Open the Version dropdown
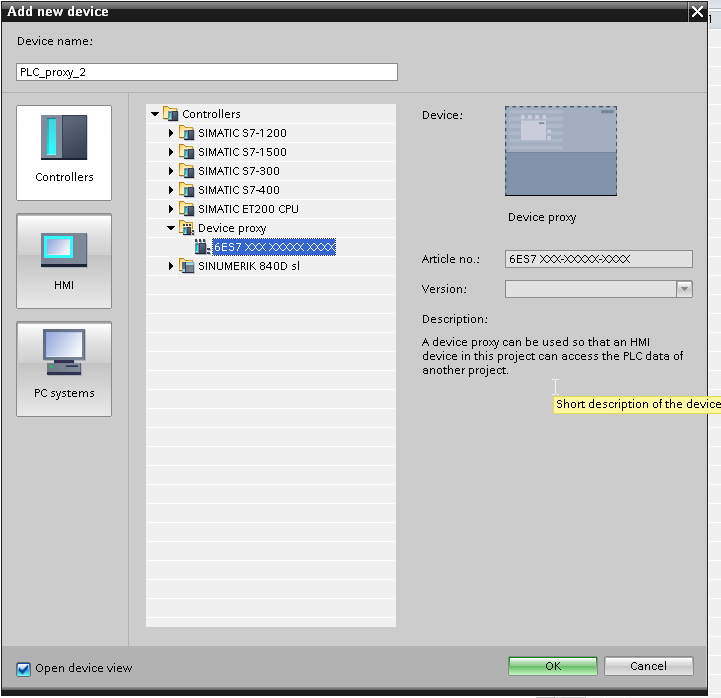The height and width of the screenshot is (698, 721). point(684,289)
